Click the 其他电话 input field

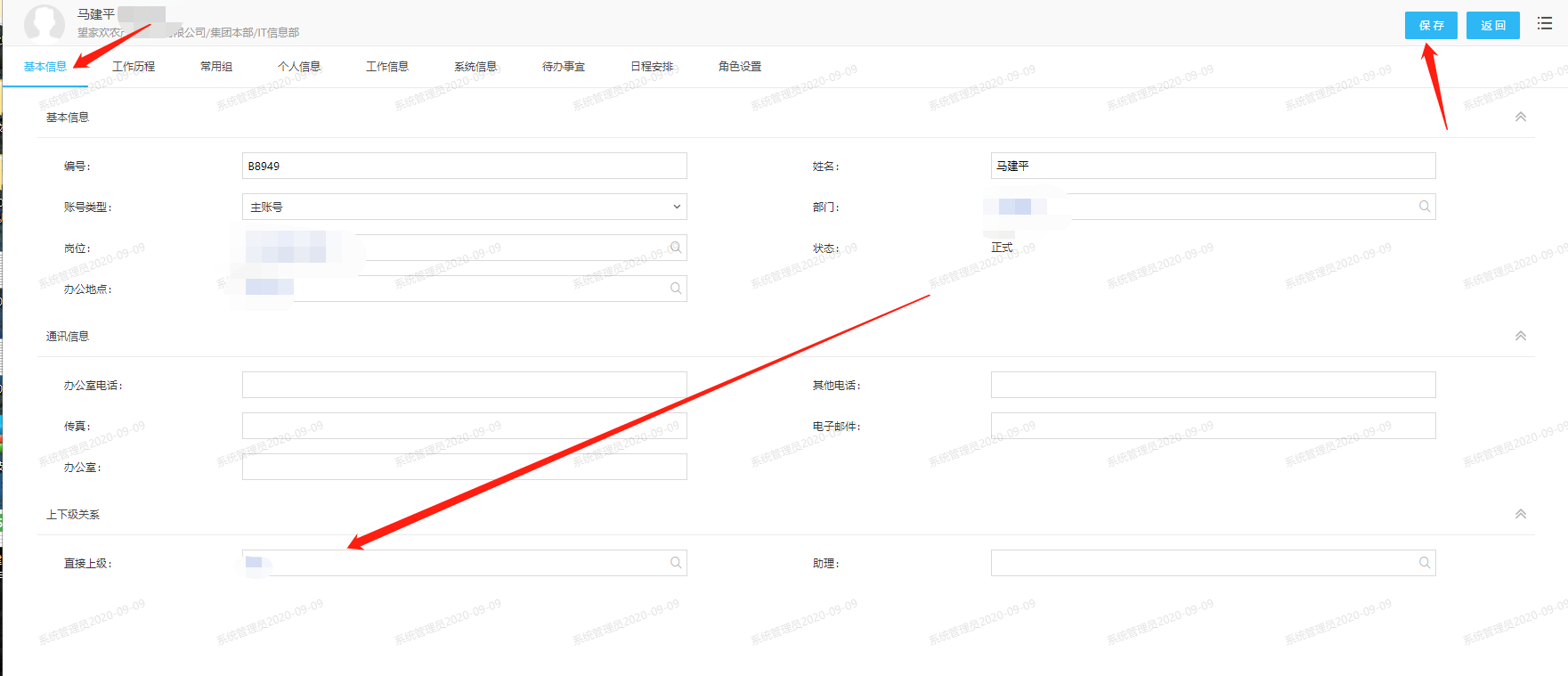pos(1213,385)
